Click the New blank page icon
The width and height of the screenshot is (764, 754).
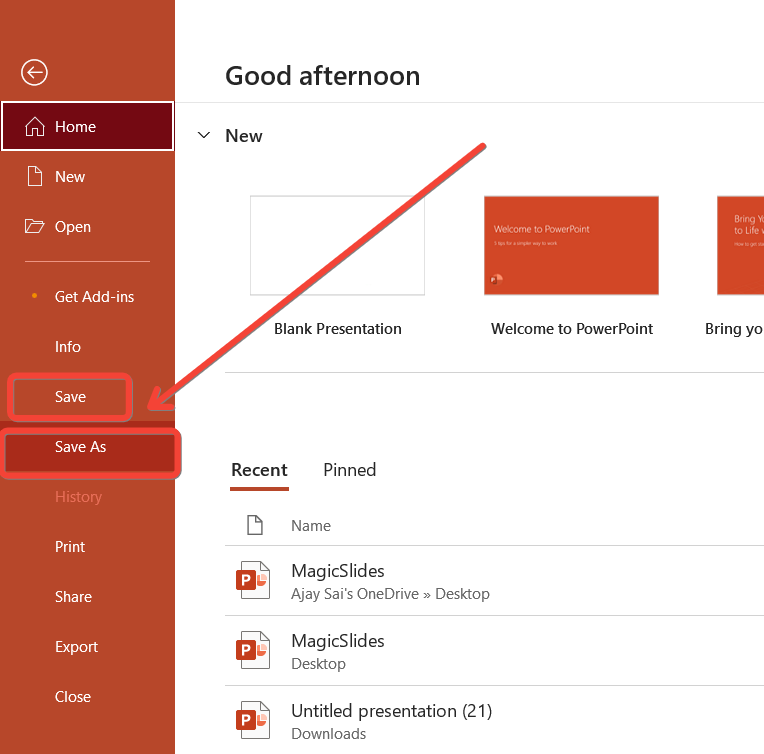point(35,176)
